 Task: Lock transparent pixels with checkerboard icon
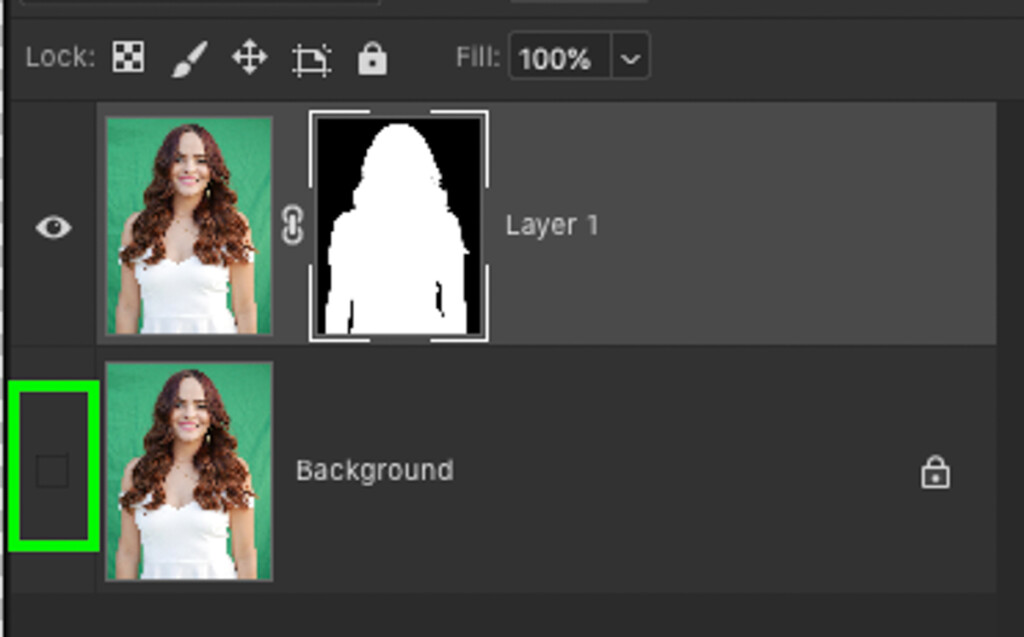point(128,57)
